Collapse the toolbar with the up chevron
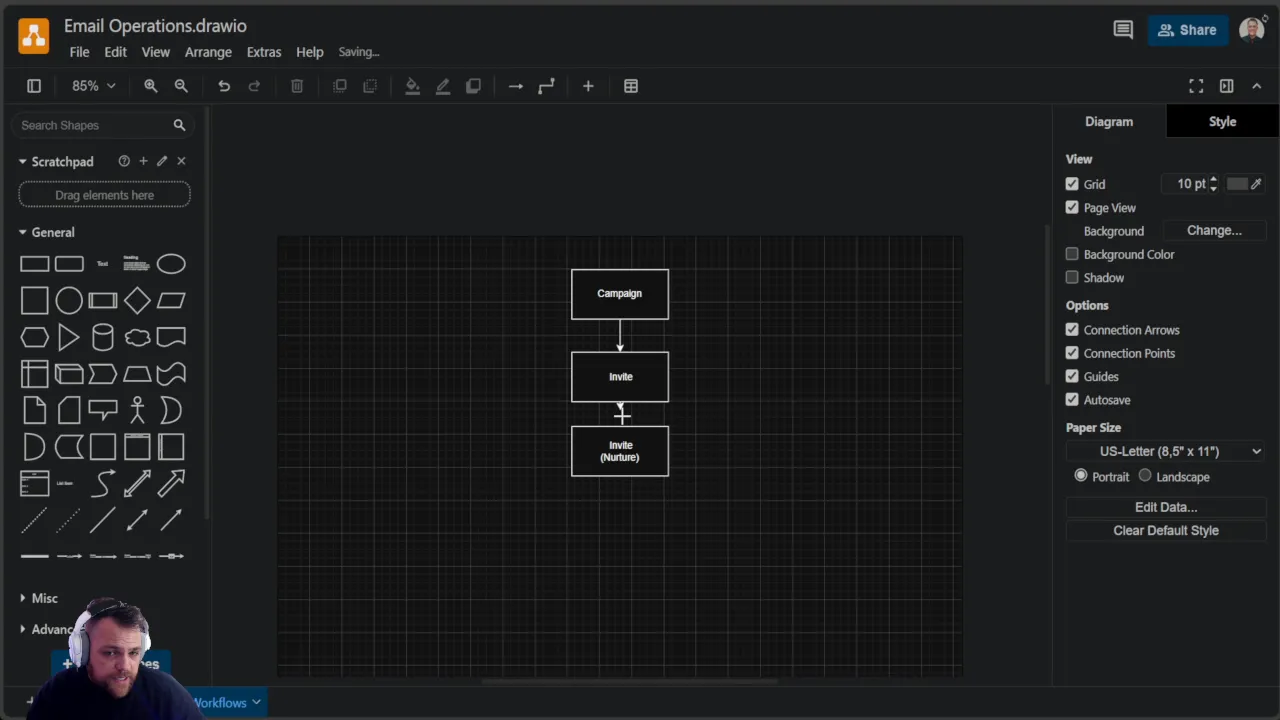The height and width of the screenshot is (720, 1280). pos(1257,86)
